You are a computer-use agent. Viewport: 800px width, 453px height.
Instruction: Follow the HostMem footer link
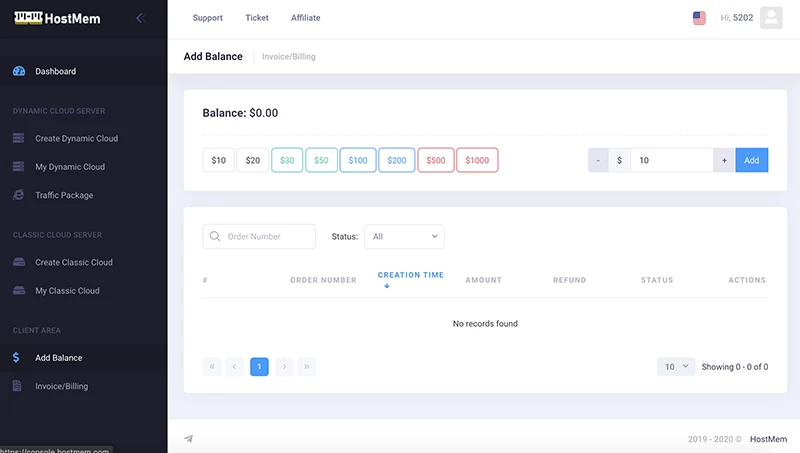coord(766,439)
